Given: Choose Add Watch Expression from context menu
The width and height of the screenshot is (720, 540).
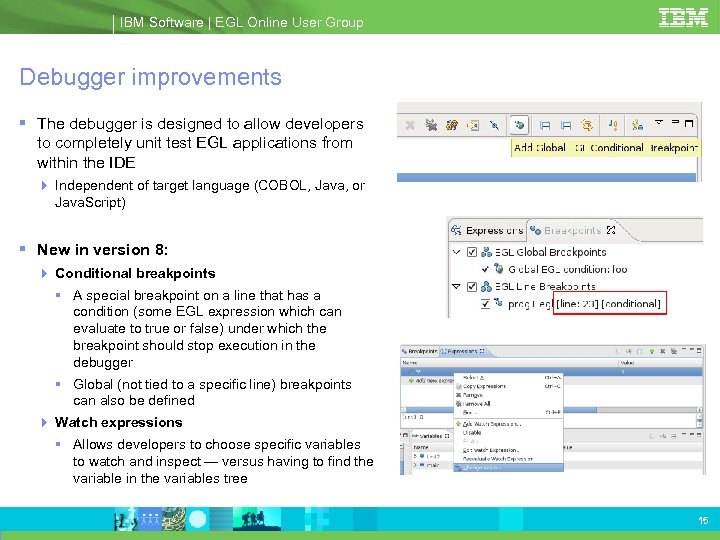Looking at the screenshot, I should point(508,424).
